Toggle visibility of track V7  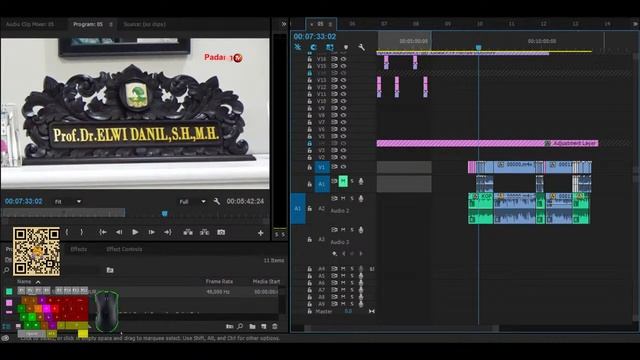coord(343,122)
